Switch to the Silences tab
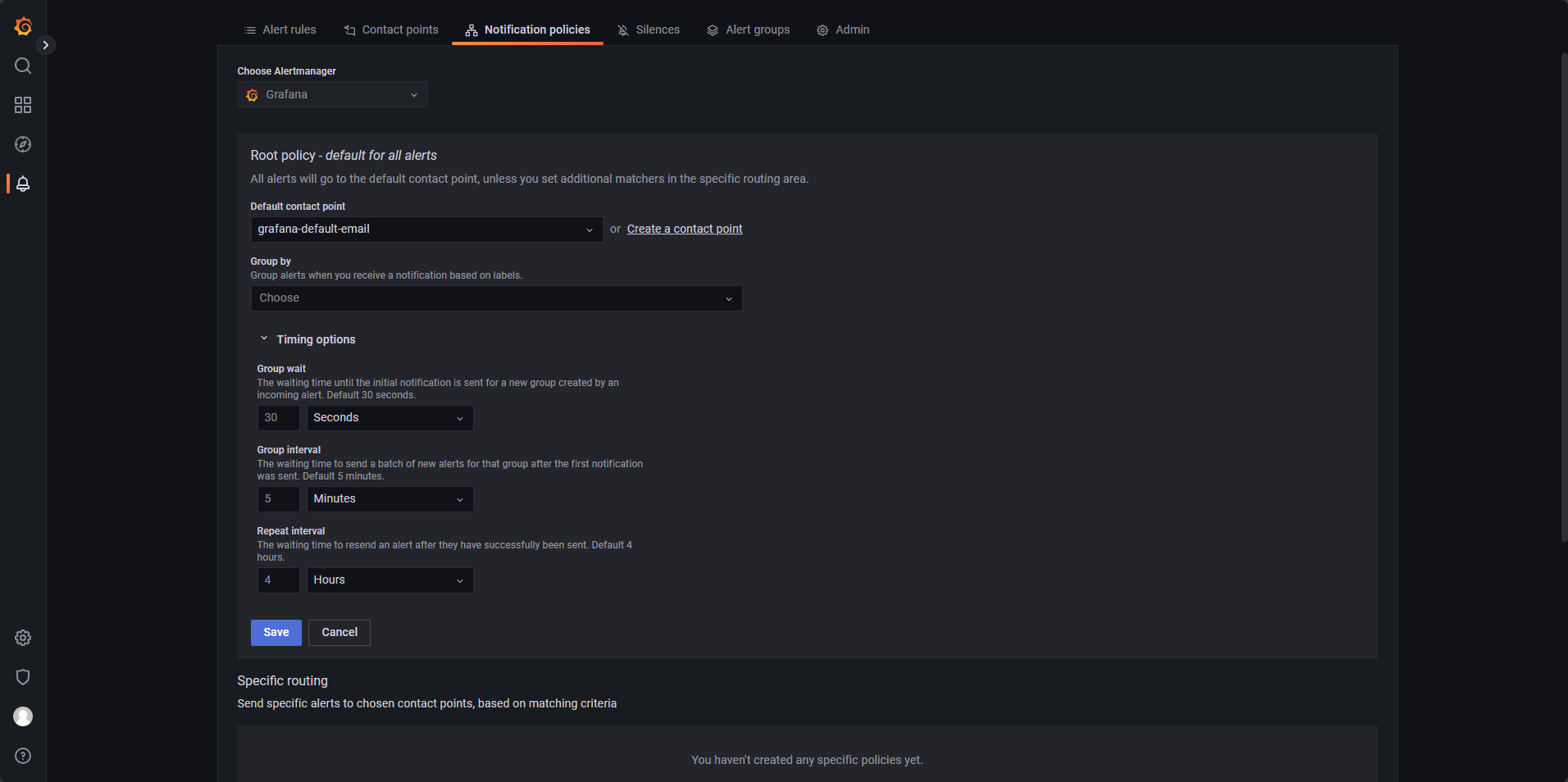Image resolution: width=1568 pixels, height=782 pixels. pyautogui.click(x=649, y=30)
